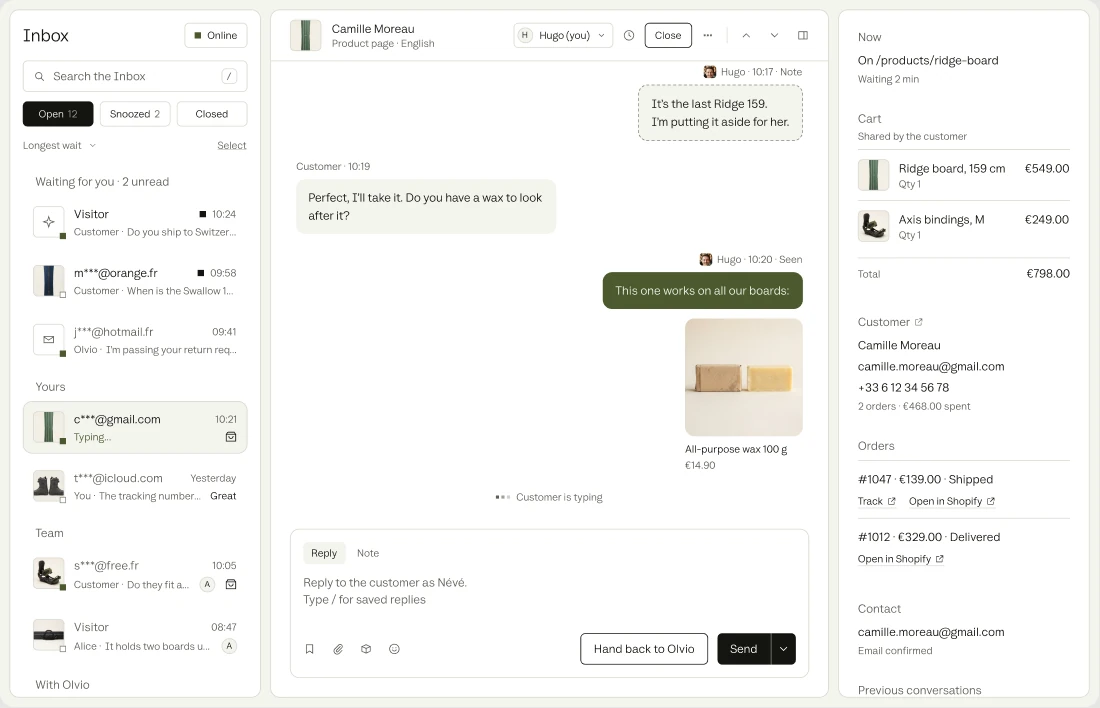
Task: Go to previous conversation with up chevron
Action: tap(746, 35)
